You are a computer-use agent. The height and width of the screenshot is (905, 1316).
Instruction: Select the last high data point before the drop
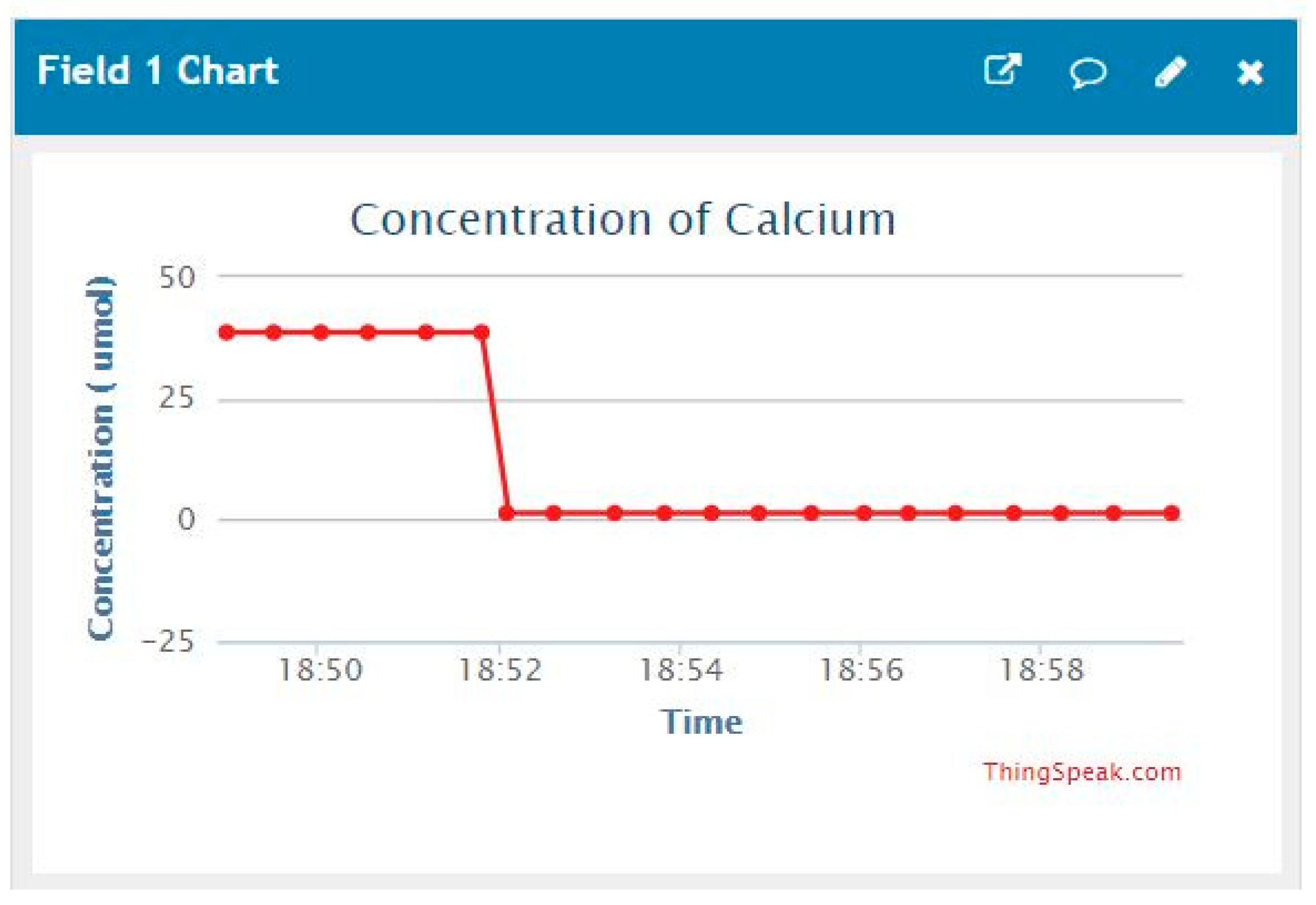click(482, 333)
